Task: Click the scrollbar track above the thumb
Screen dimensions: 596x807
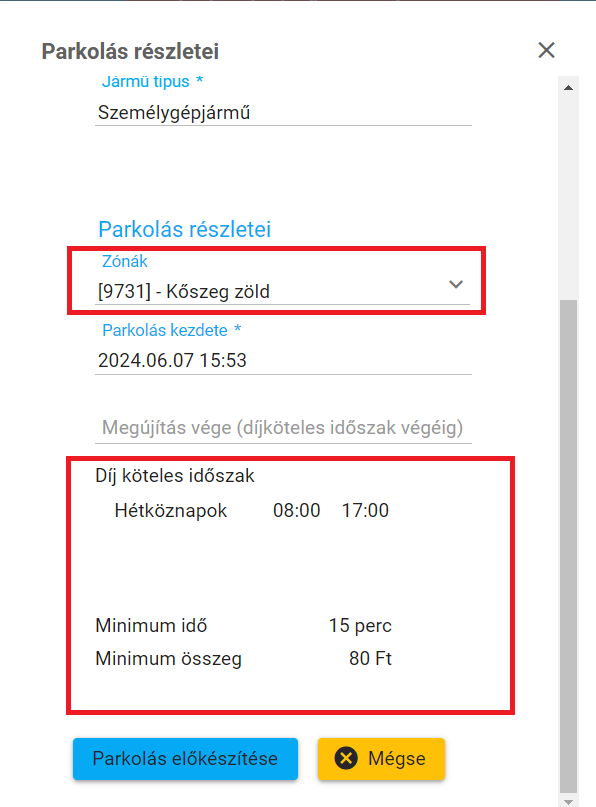Action: tap(568, 198)
